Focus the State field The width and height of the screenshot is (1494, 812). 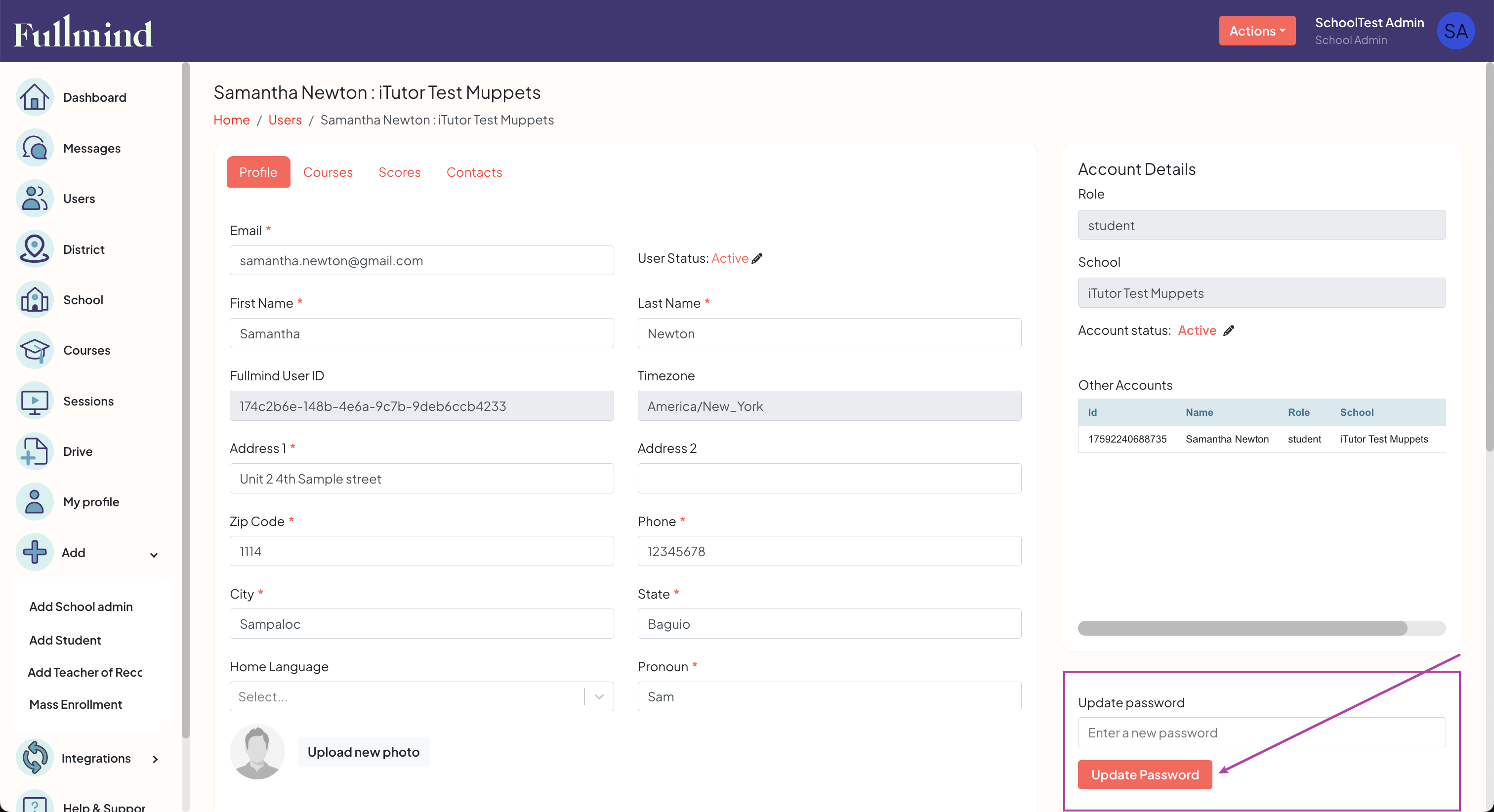click(x=830, y=624)
